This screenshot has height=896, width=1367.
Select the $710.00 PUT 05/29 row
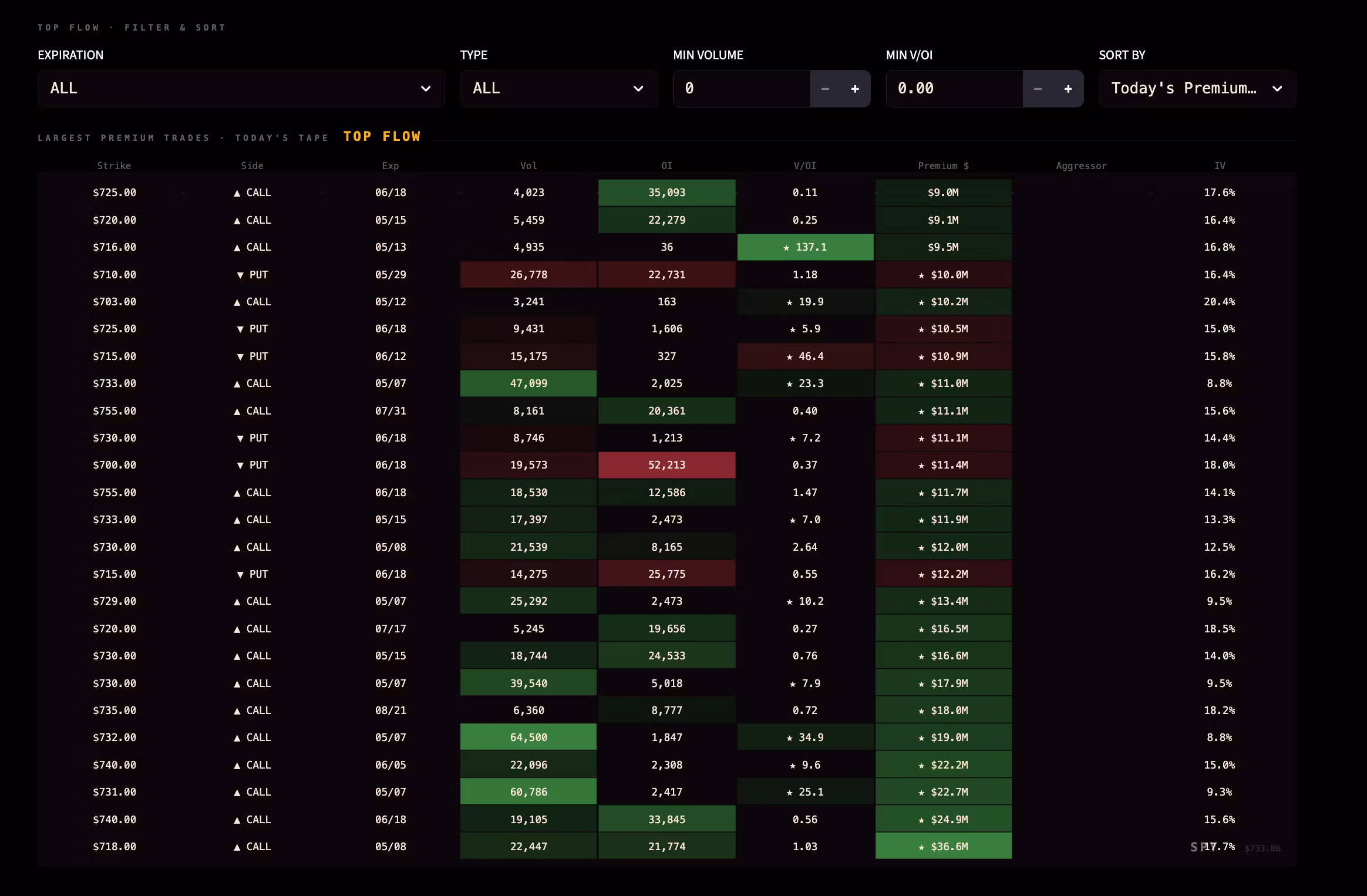666,275
